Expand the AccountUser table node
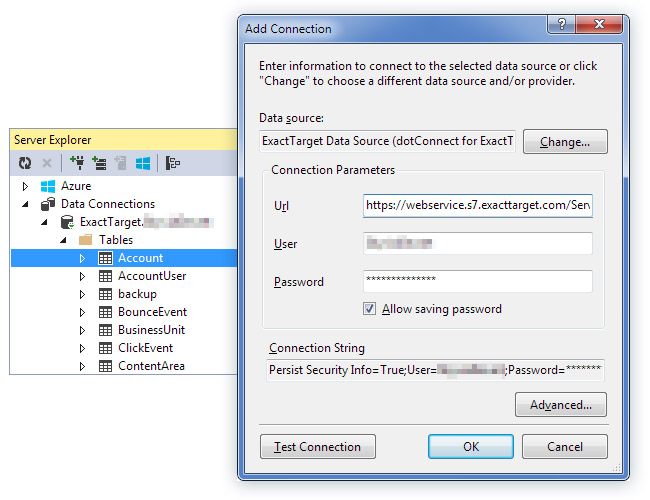This screenshot has width=650, height=500. [x=83, y=276]
